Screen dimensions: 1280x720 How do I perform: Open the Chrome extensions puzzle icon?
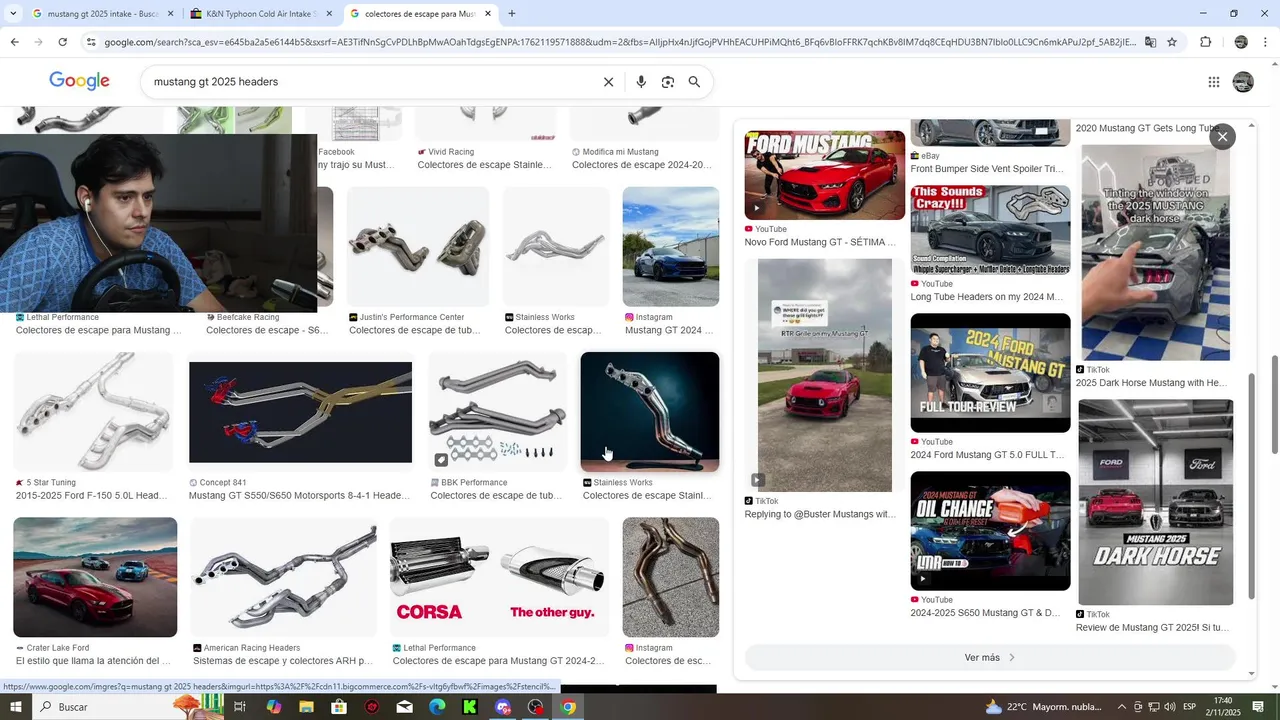[x=1205, y=42]
